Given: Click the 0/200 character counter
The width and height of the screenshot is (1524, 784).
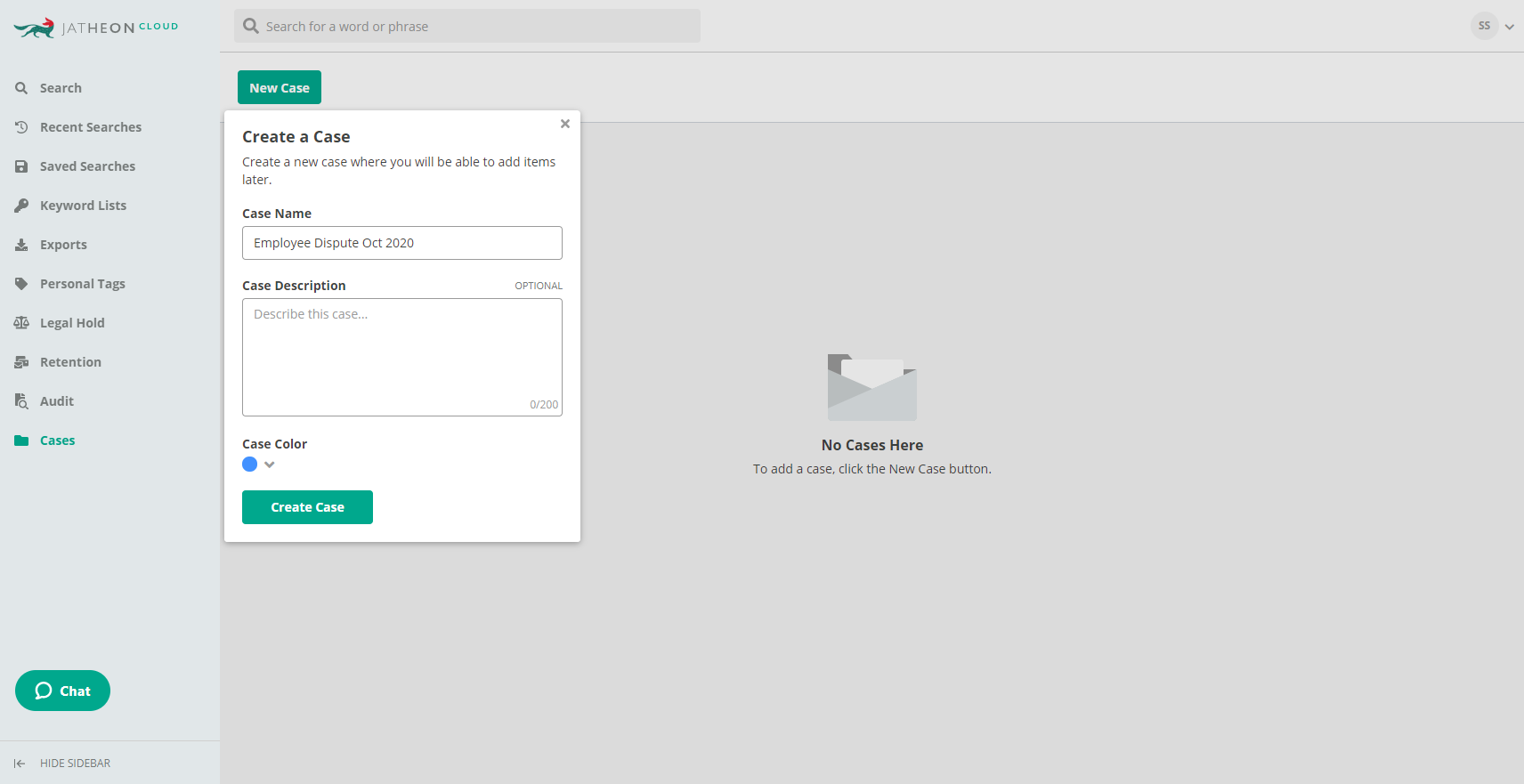Looking at the screenshot, I should [x=544, y=405].
